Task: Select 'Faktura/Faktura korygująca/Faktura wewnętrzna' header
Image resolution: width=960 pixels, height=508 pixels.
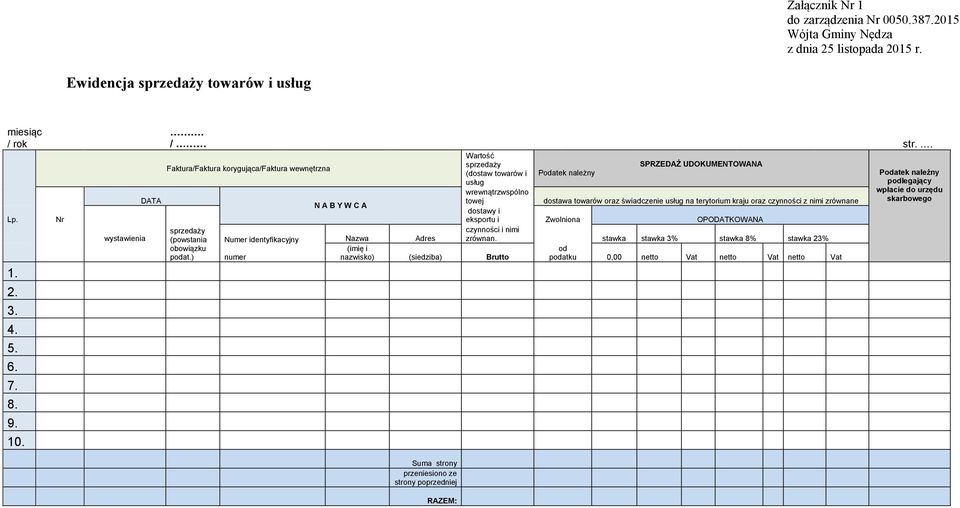Action: (x=248, y=168)
